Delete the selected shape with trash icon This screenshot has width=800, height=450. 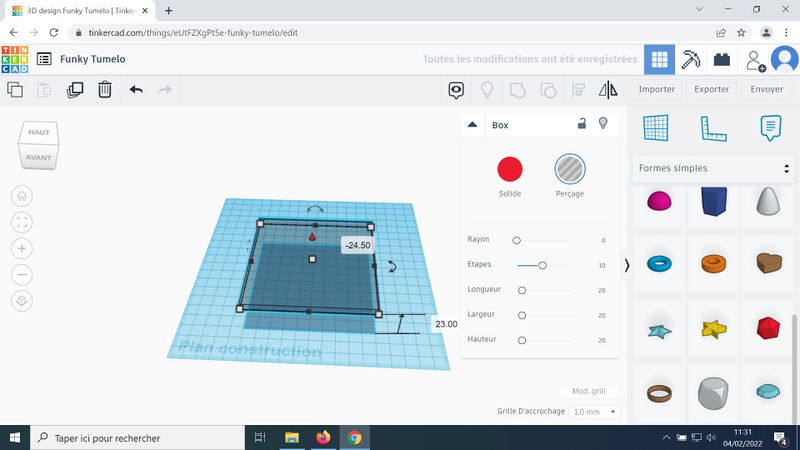click(x=105, y=90)
